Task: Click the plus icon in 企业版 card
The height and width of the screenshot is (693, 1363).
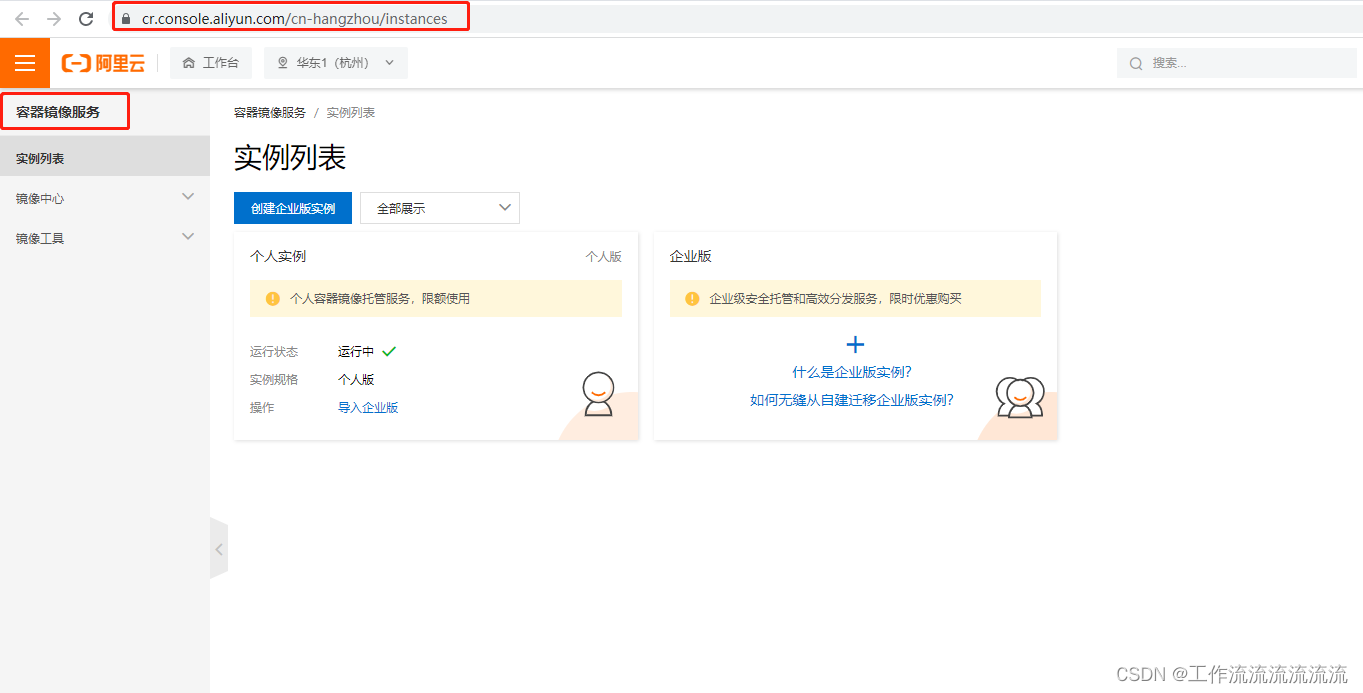Action: coord(855,345)
